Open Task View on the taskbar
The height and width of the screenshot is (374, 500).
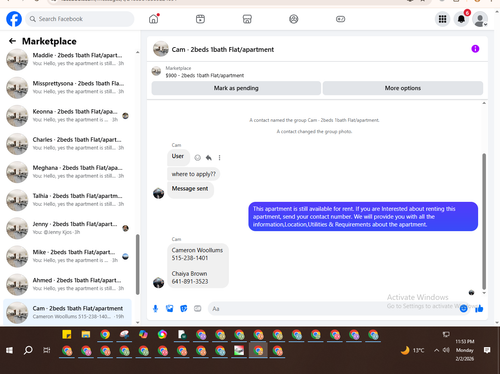47,350
